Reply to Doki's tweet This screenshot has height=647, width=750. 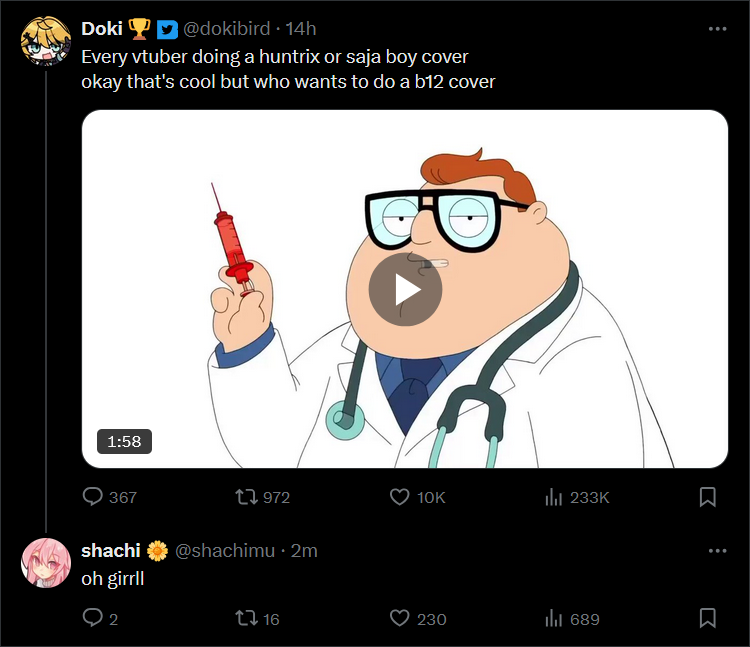[93, 497]
